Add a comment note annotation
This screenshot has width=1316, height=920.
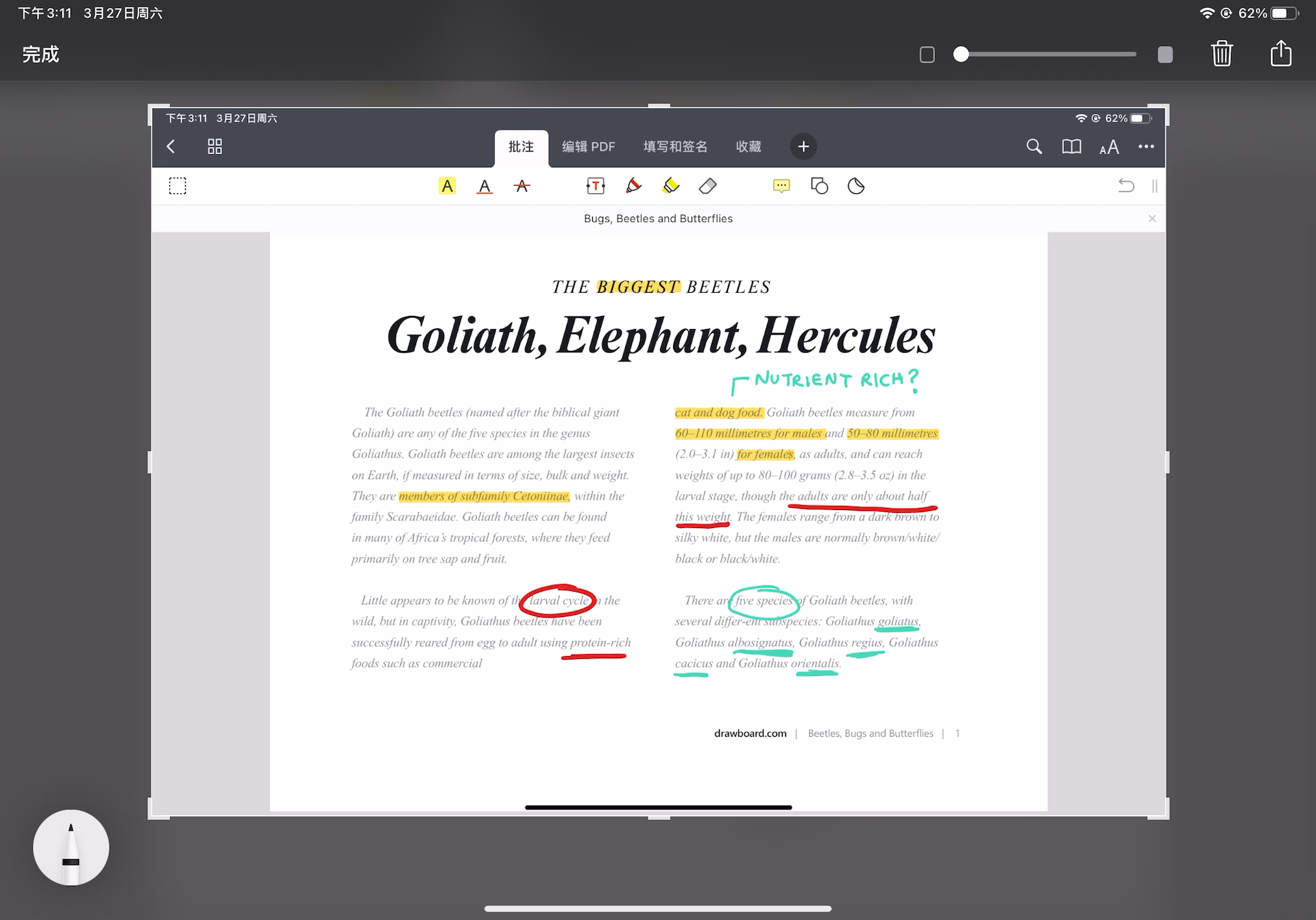(781, 186)
